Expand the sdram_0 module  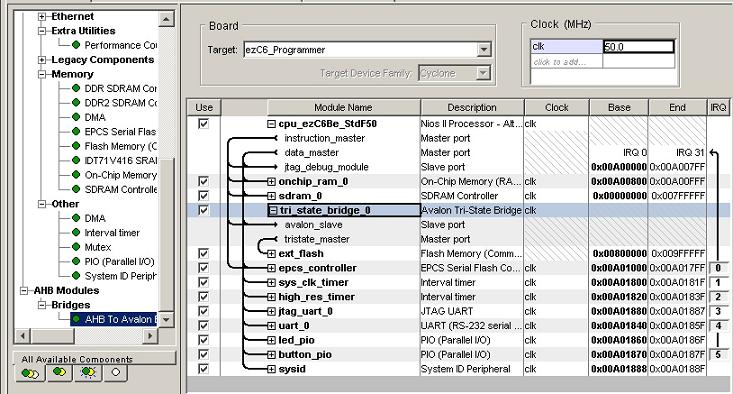[x=271, y=196]
